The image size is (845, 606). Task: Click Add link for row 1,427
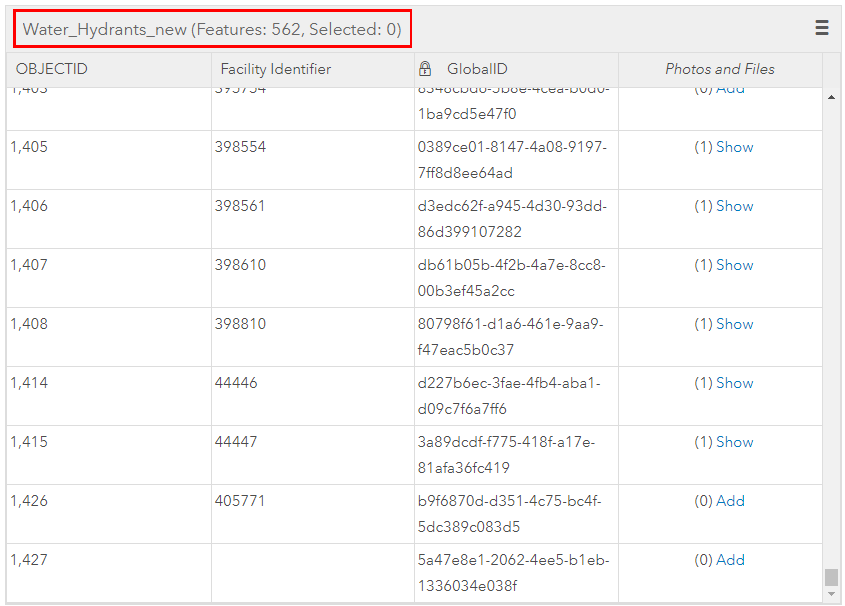pyautogui.click(x=730, y=560)
